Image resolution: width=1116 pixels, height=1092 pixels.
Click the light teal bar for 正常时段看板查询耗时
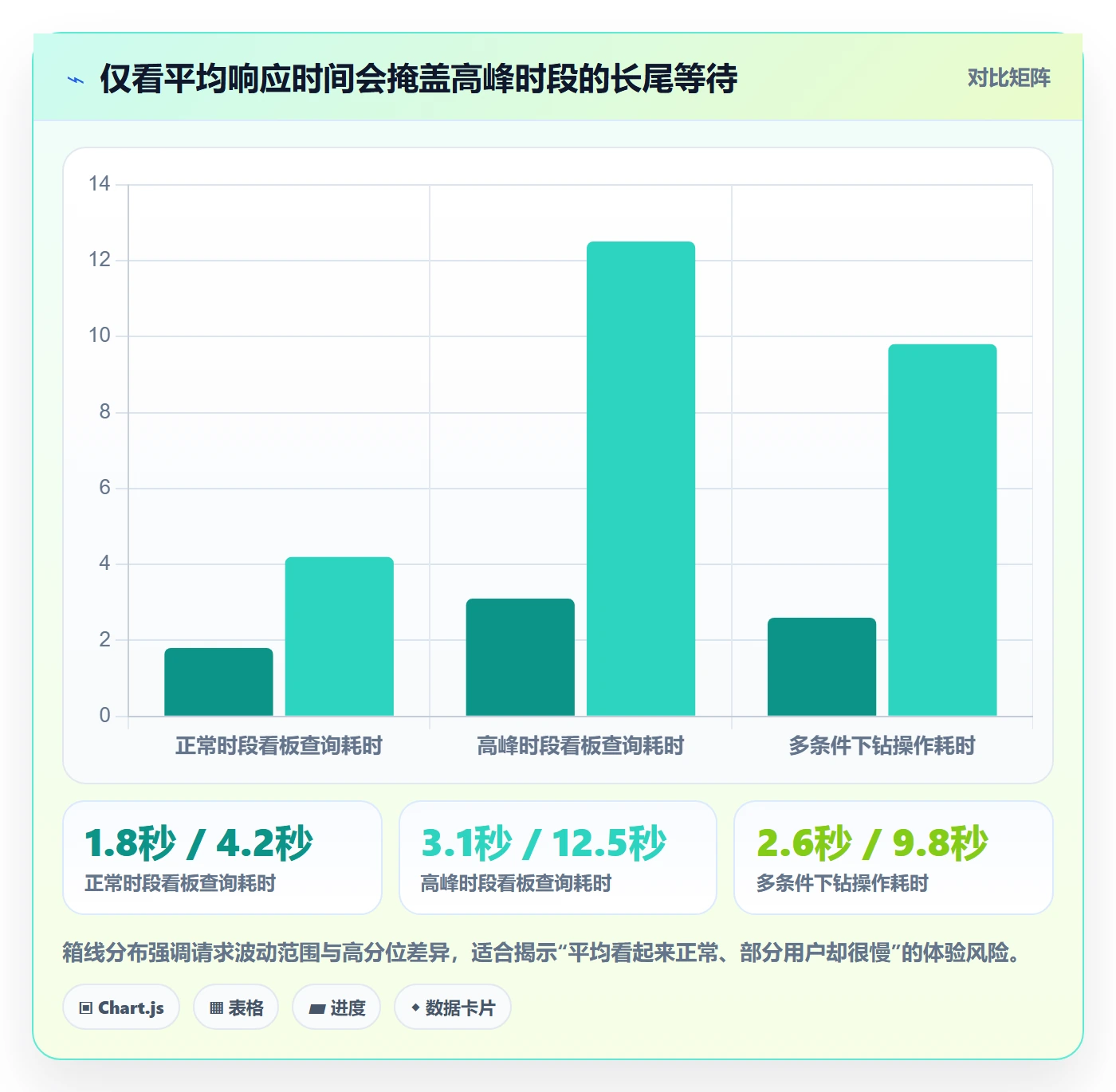tap(340, 636)
